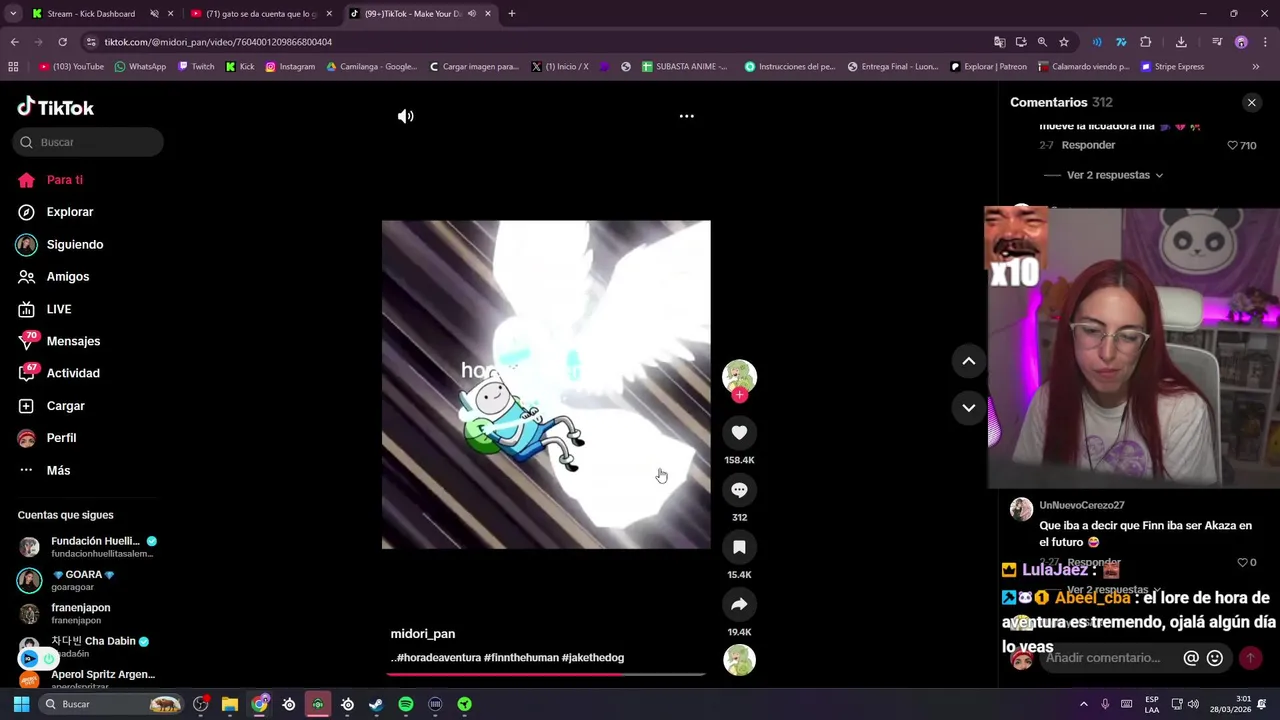Screen dimensions: 1280x720
Task: Bookmark this page with the star icon
Action: (x=1064, y=42)
